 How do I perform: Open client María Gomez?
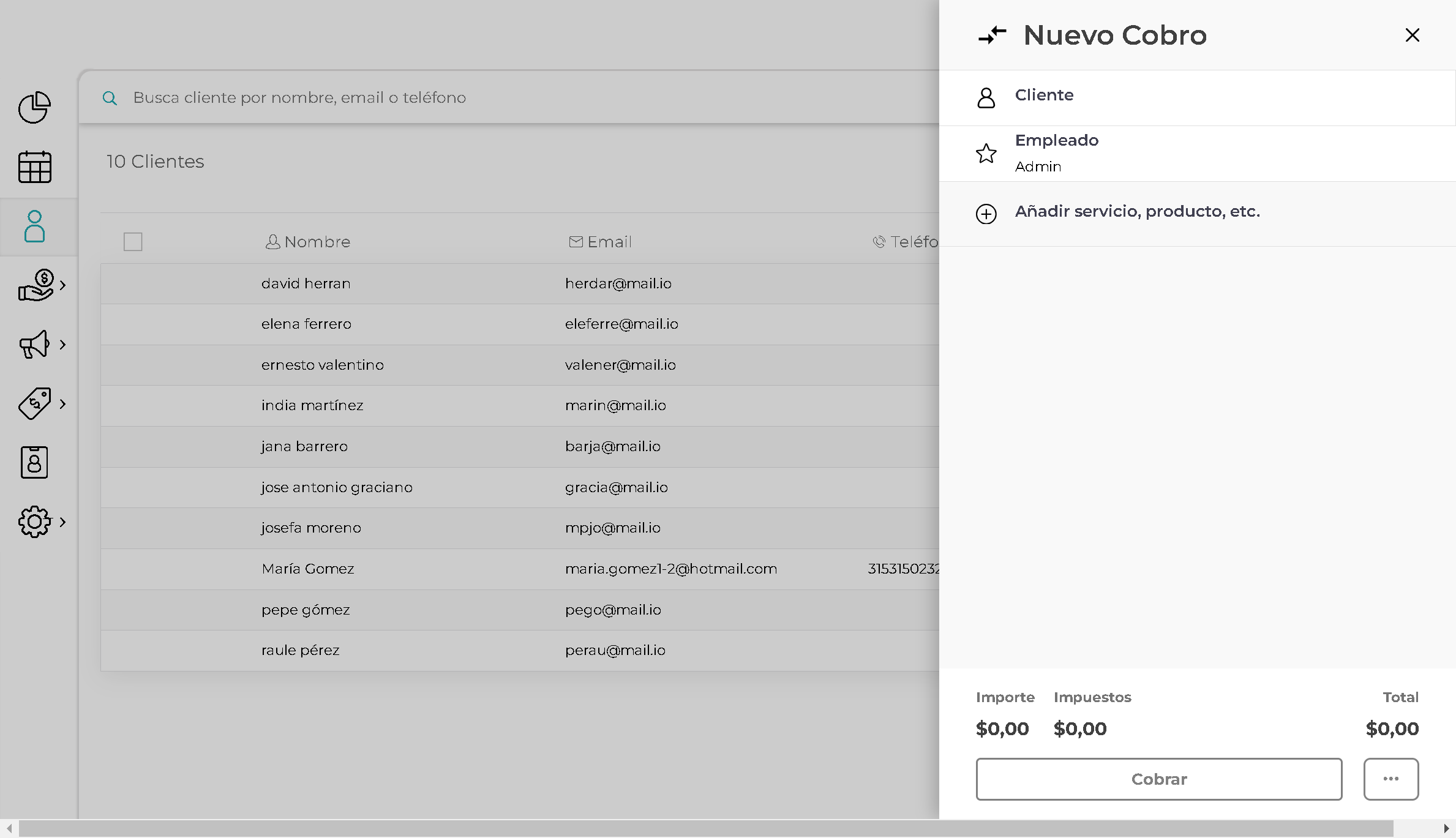click(x=308, y=569)
